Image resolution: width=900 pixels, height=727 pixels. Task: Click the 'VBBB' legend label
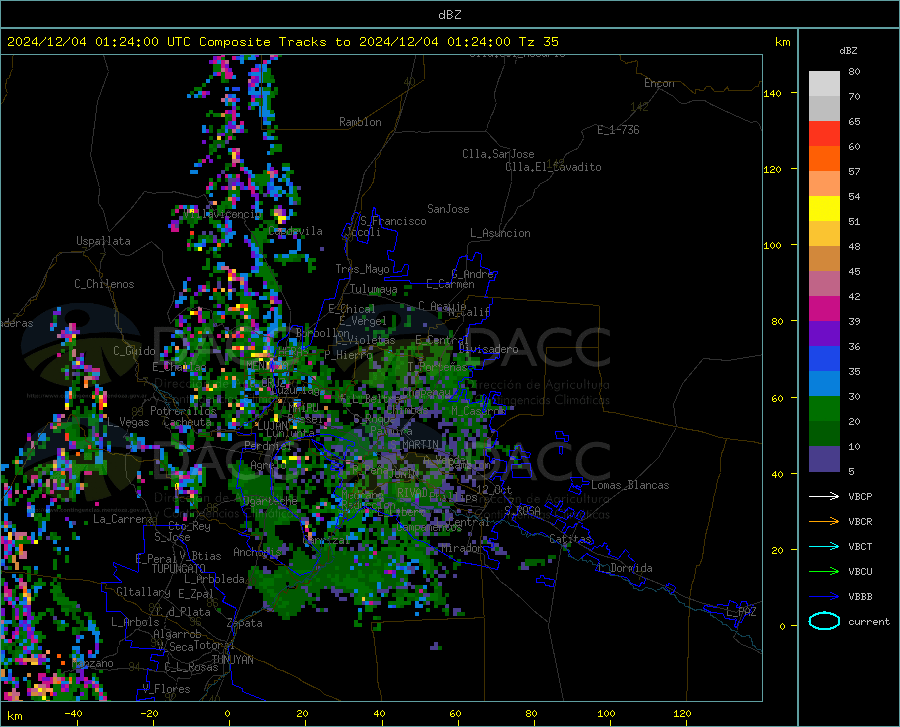(x=860, y=597)
